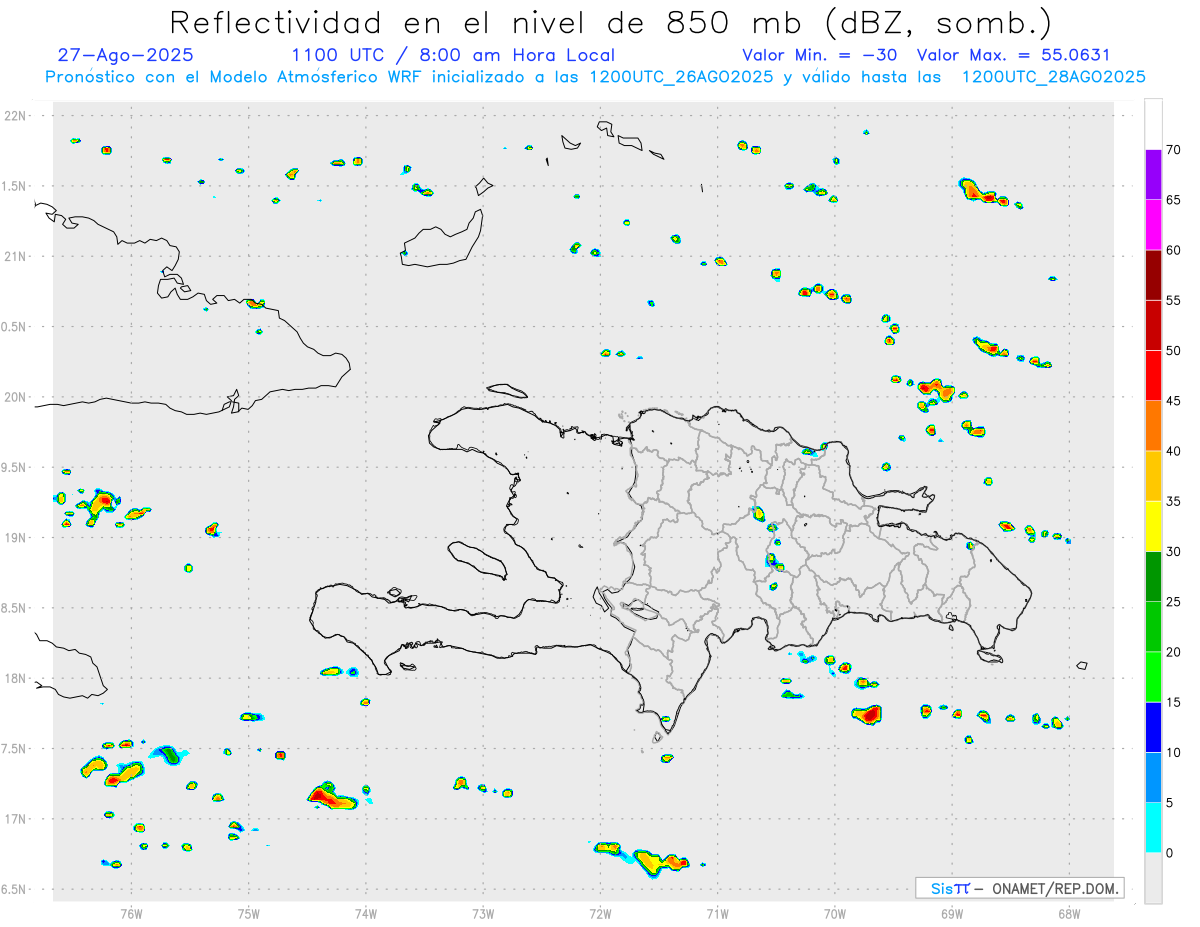Click the '75W' longitude axis label
1200x927 pixels.
pyautogui.click(x=248, y=913)
